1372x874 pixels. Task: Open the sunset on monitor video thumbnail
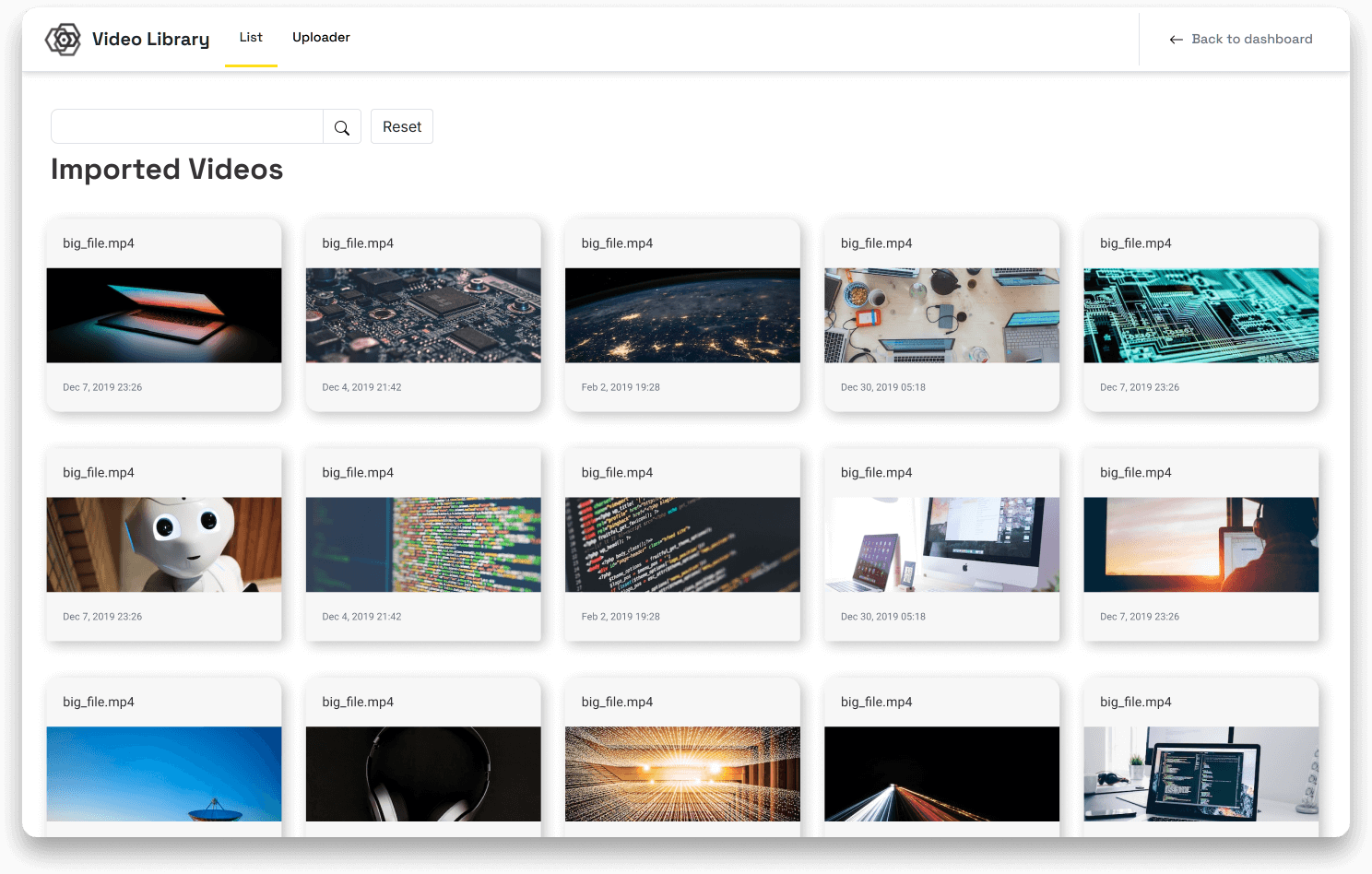[x=1200, y=544]
